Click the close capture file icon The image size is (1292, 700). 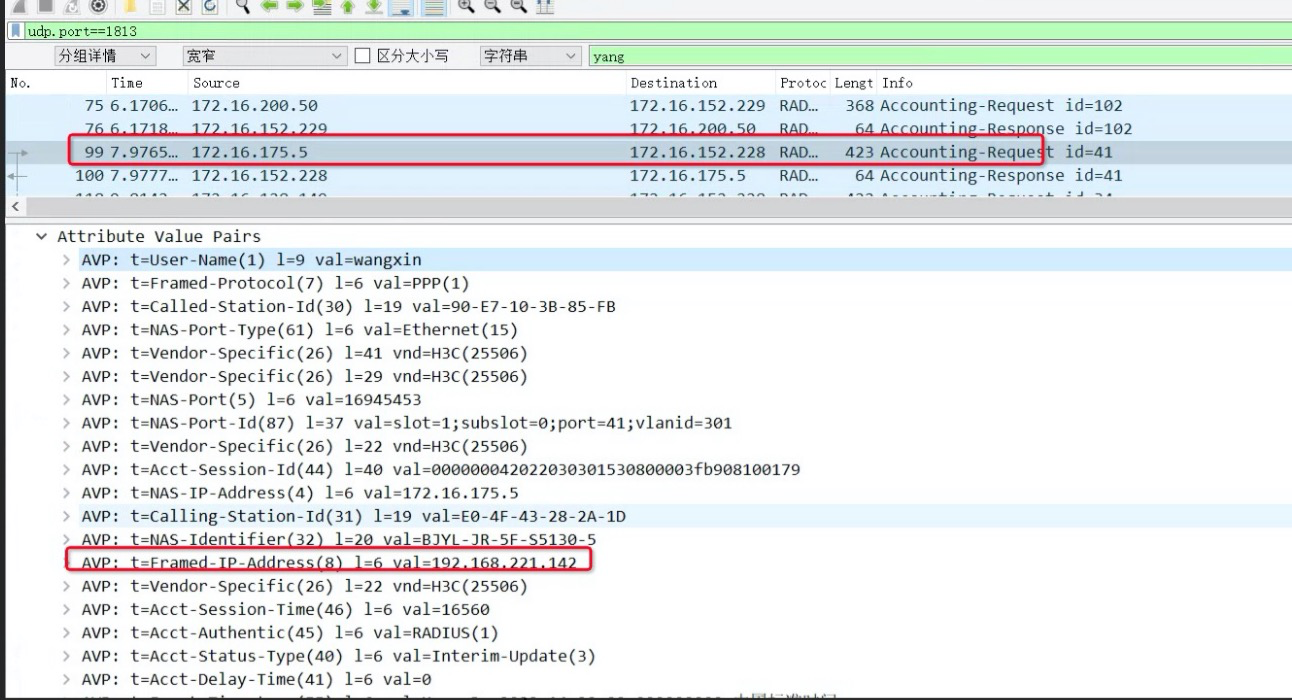coord(184,6)
